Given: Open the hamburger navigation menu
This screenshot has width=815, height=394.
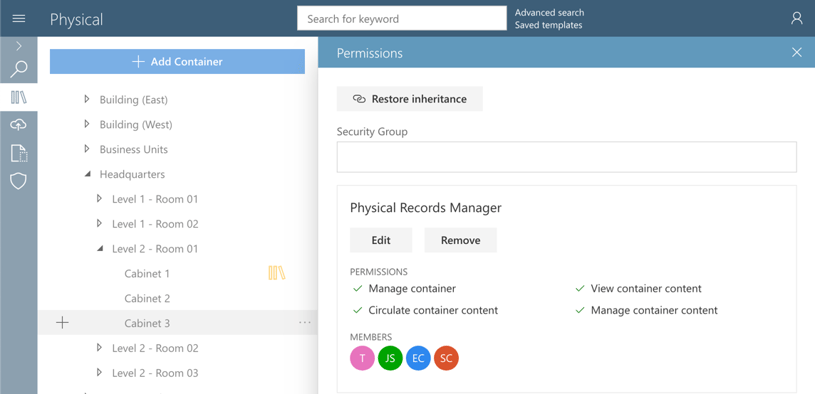Looking at the screenshot, I should coord(19,19).
